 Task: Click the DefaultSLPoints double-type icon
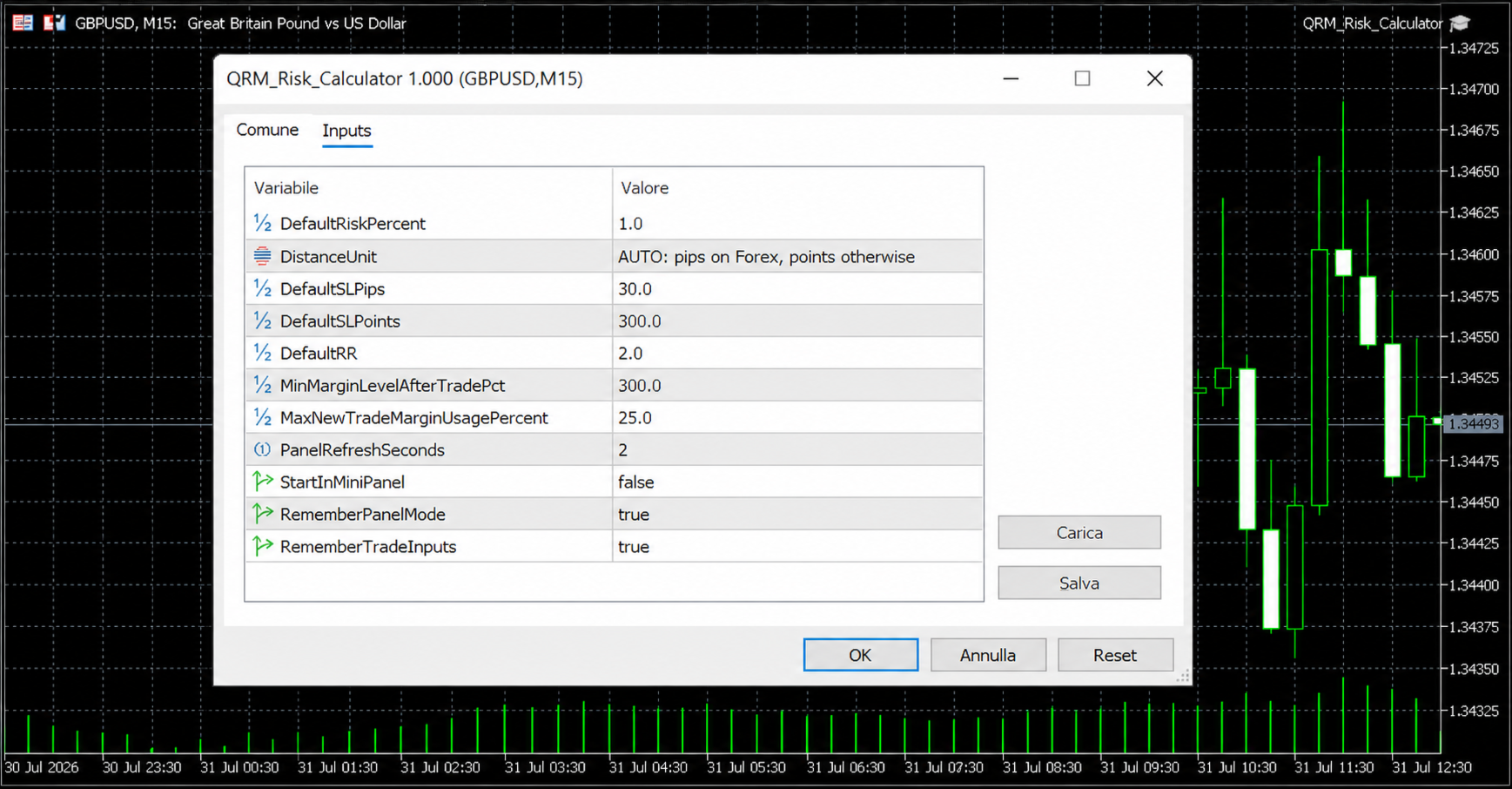click(x=262, y=320)
